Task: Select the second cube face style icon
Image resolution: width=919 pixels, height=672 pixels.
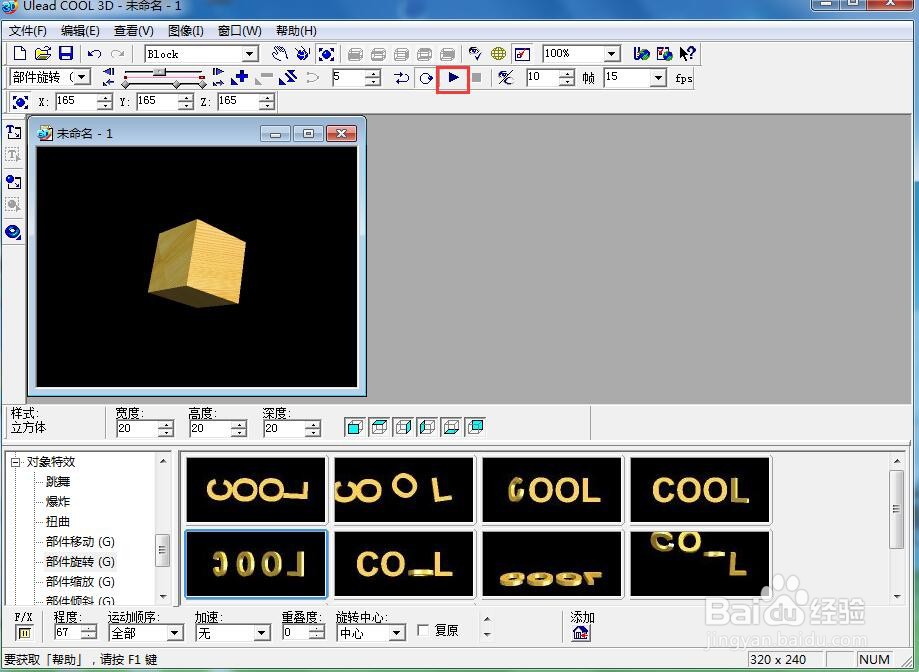Action: tap(379, 427)
